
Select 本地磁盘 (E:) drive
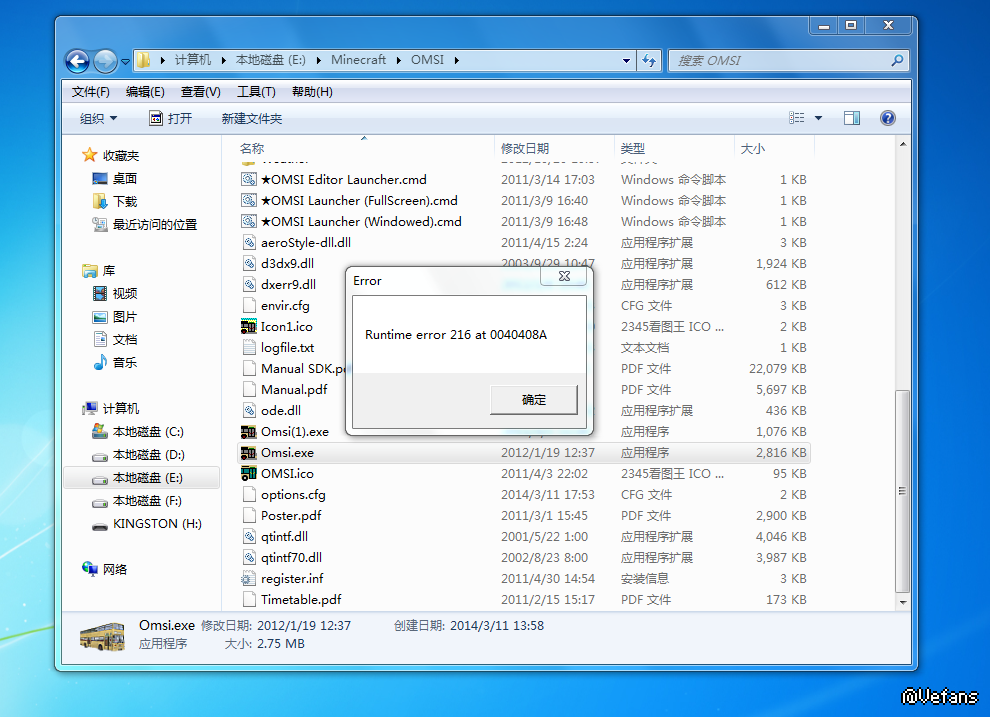pos(141,478)
